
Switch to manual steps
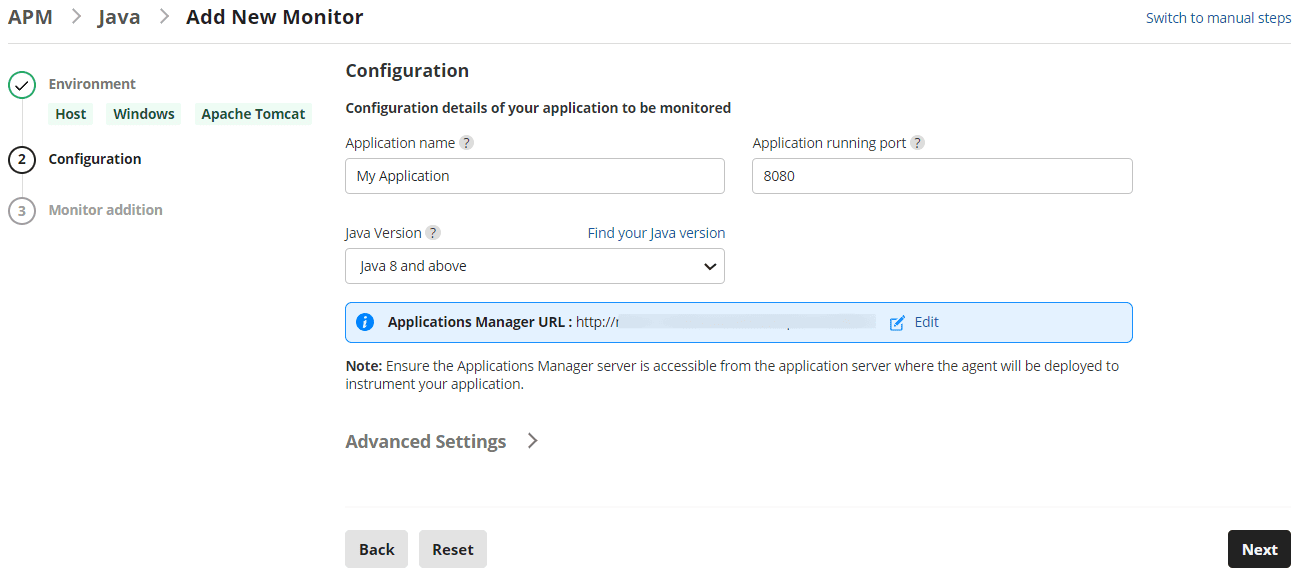(x=1218, y=18)
